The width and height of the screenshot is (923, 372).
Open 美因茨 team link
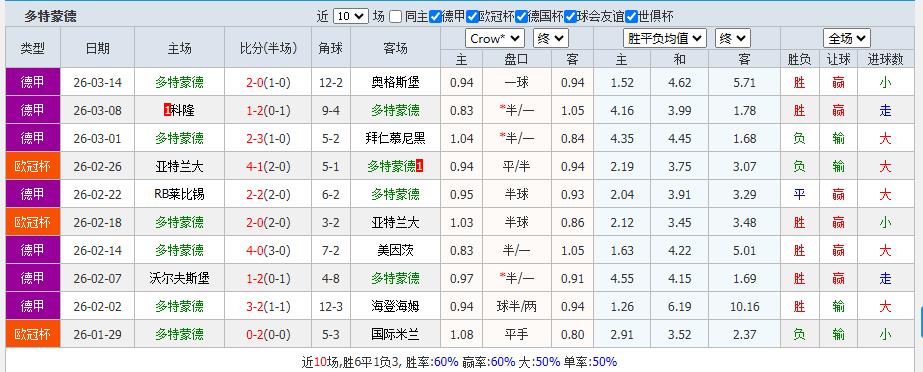396,250
